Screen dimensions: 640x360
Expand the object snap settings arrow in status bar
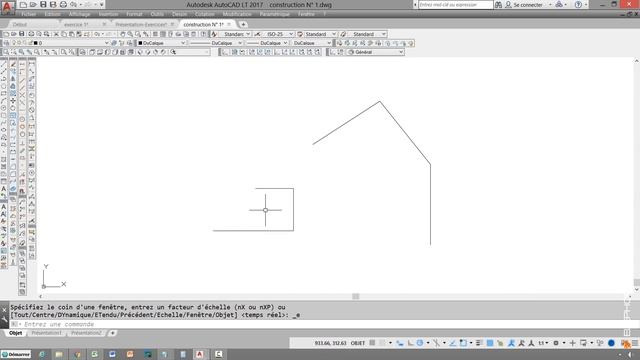tap(471, 343)
